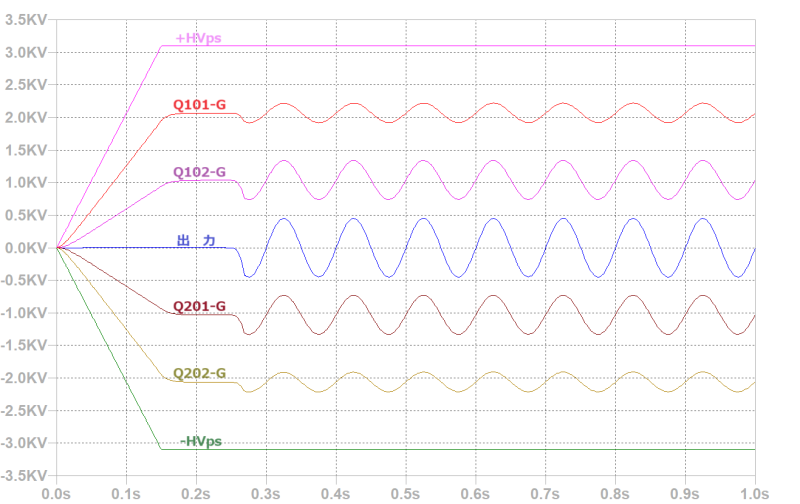Image resolution: width=800 pixels, height=504 pixels.
Task: Click the -1.5KV y-axis label
Action: (x=24, y=345)
